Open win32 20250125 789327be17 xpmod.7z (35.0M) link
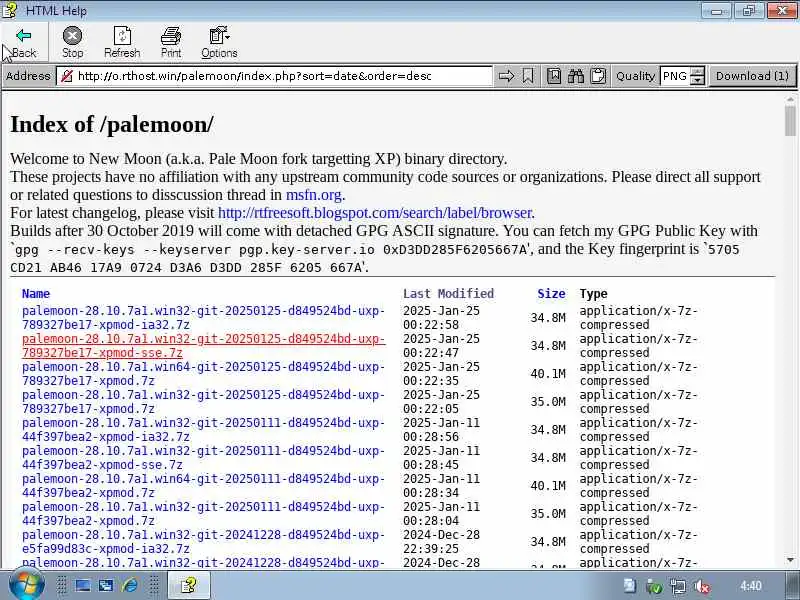The width and height of the screenshot is (800, 600). click(203, 402)
